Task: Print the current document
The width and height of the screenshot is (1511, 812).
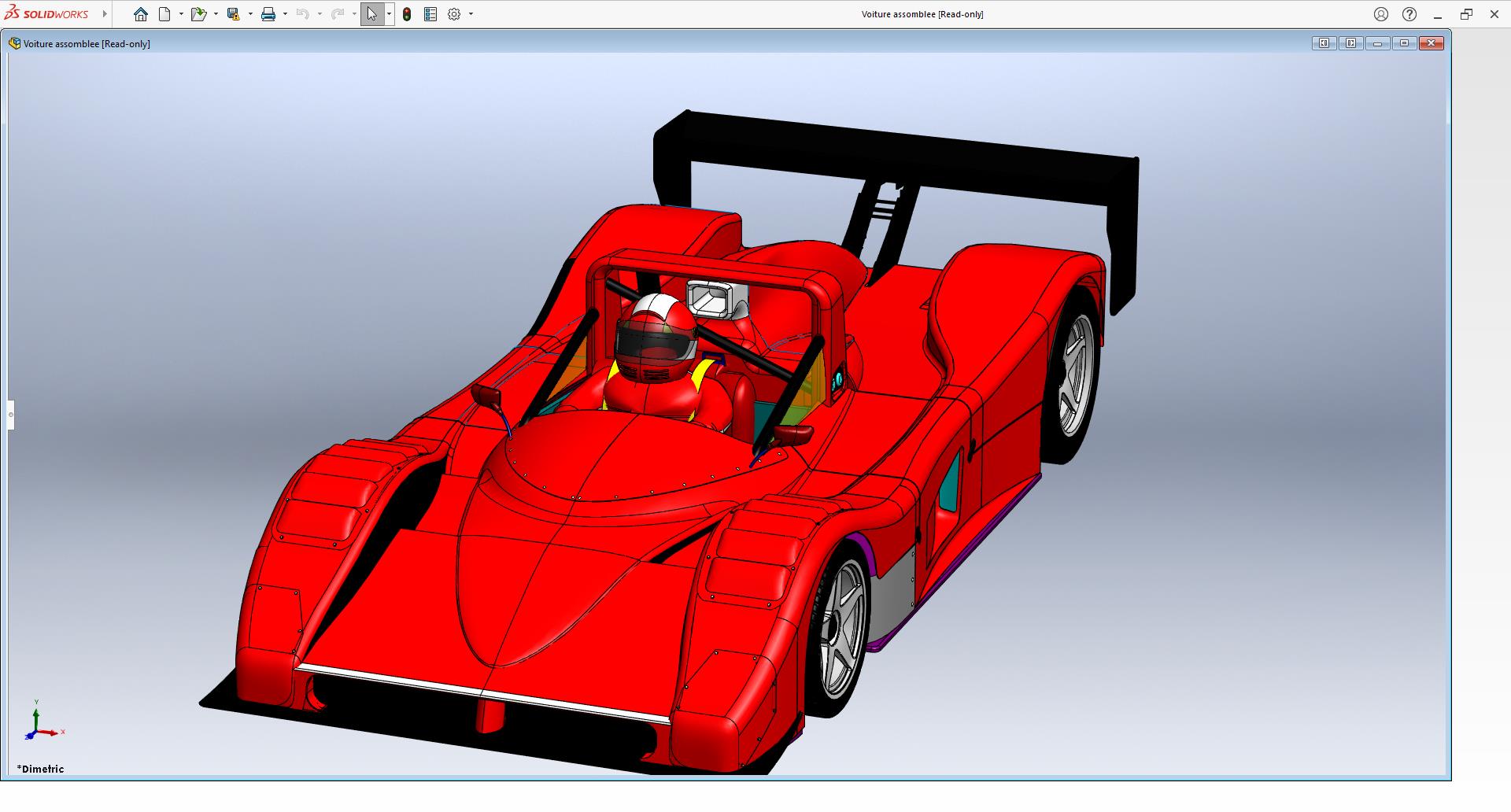Action: tap(268, 14)
